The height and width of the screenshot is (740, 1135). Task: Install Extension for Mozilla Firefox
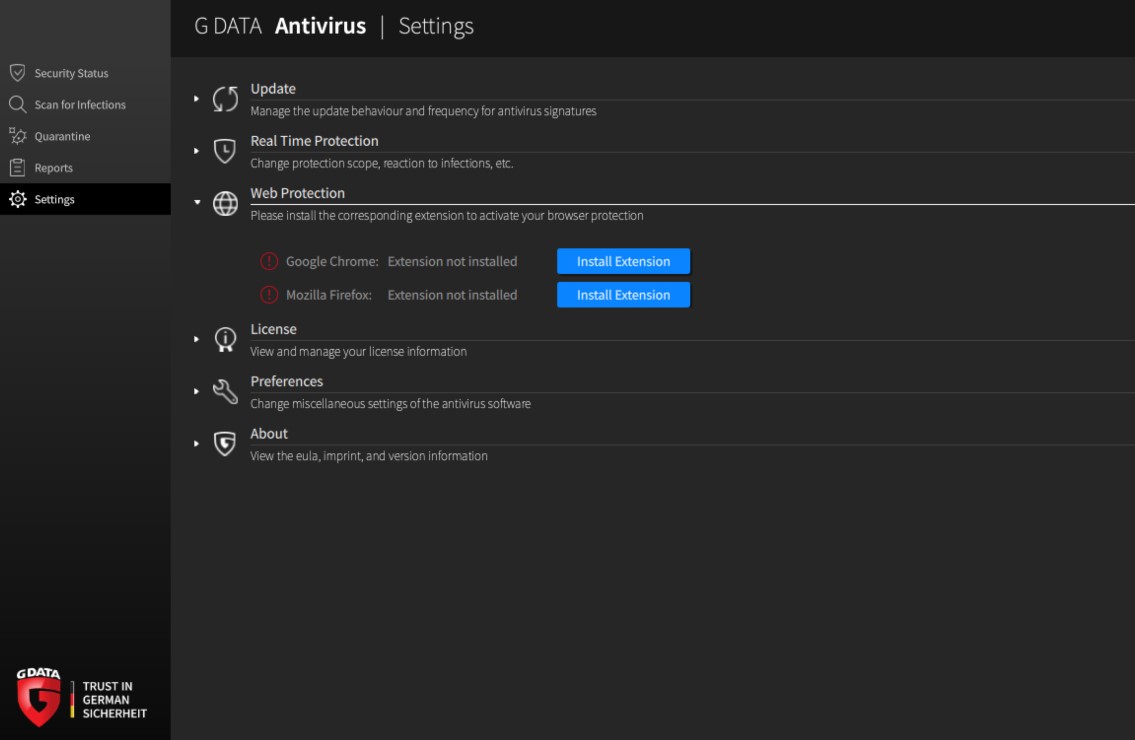[623, 295]
